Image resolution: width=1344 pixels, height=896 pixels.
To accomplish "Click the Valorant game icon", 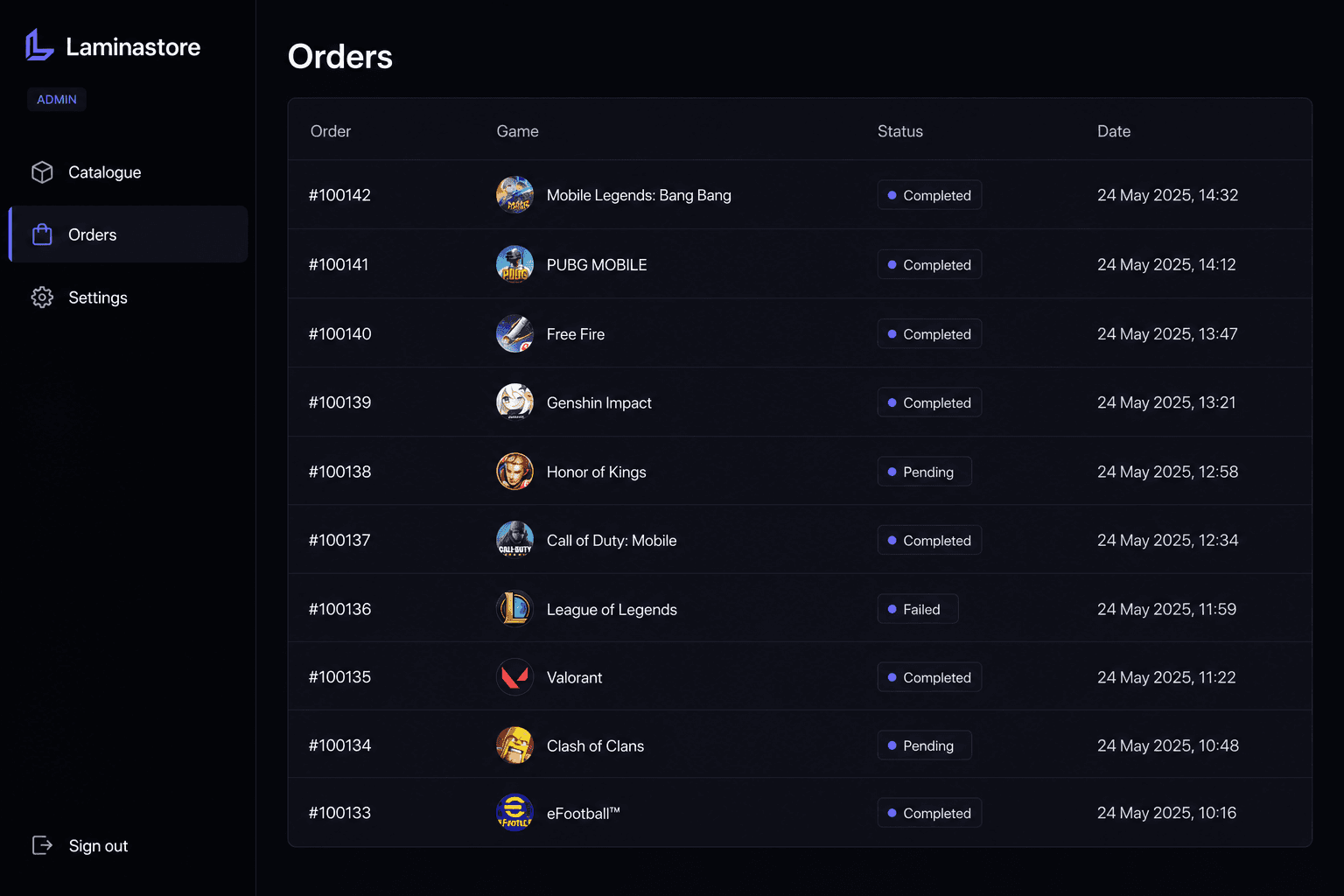I will pyautogui.click(x=514, y=677).
